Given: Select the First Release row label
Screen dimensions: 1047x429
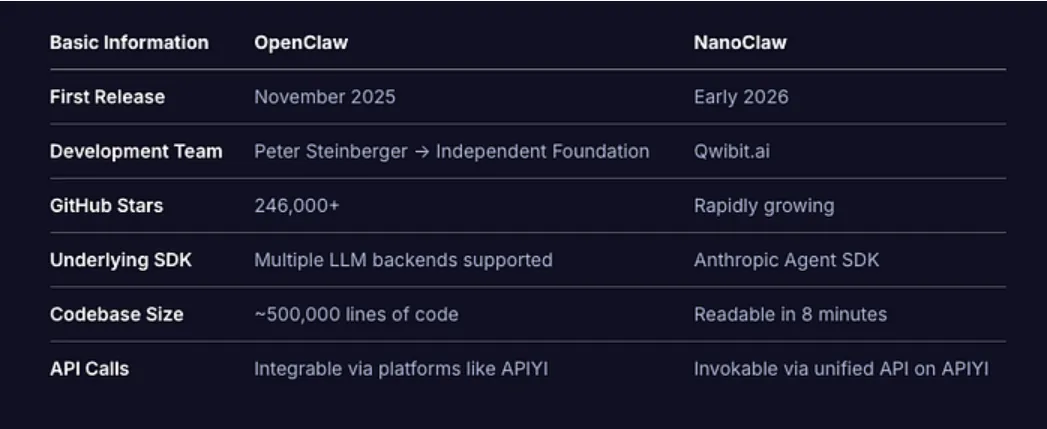Looking at the screenshot, I should (107, 97).
